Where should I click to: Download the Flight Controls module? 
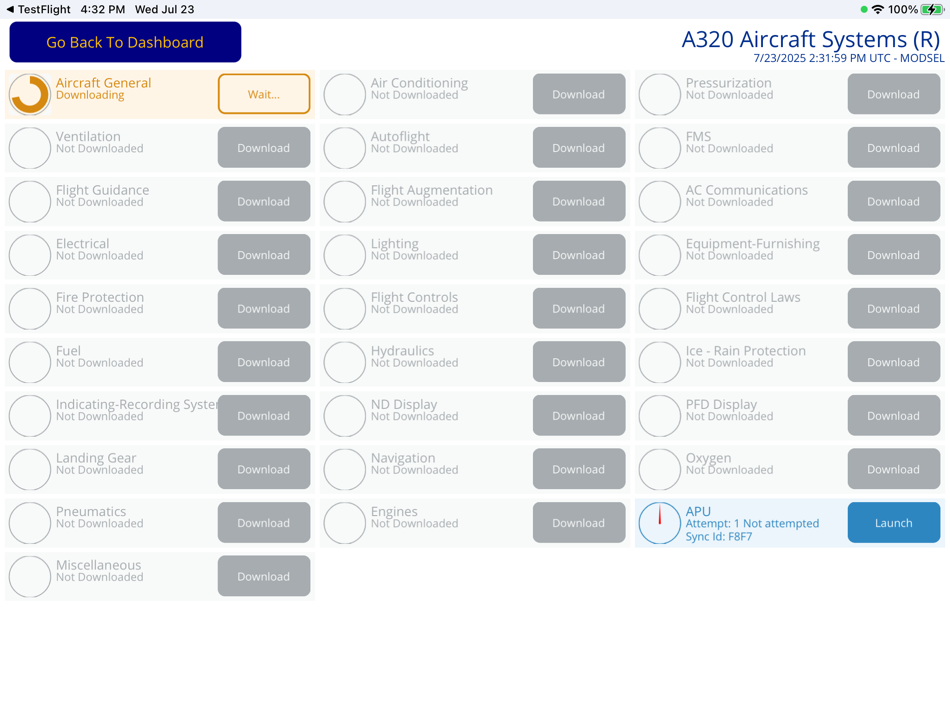(579, 308)
